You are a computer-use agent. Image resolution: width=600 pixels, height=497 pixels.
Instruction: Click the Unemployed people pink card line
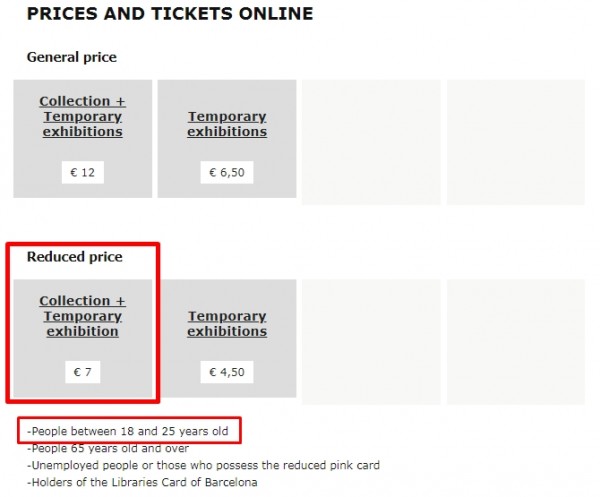click(x=203, y=465)
